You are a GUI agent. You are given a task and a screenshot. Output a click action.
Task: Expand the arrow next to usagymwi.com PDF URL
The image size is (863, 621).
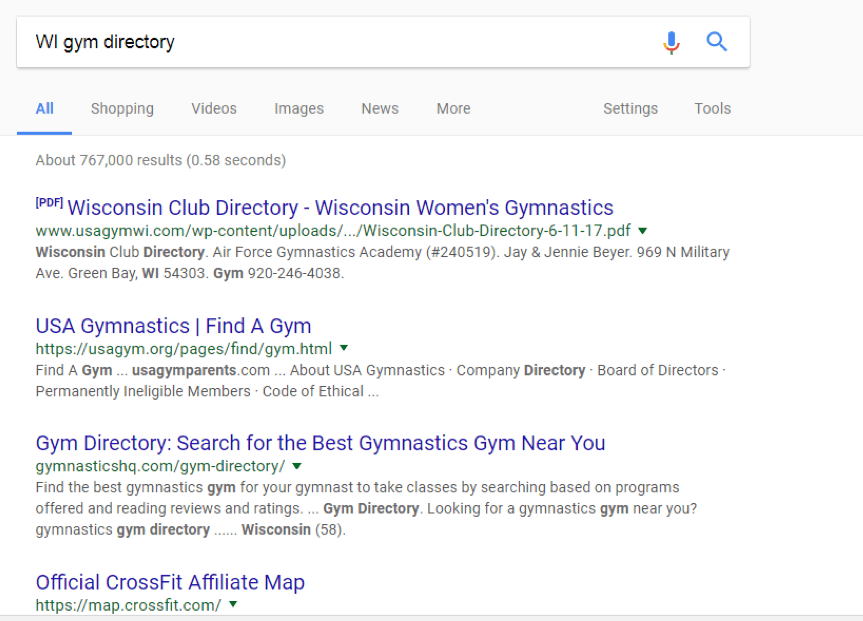642,231
